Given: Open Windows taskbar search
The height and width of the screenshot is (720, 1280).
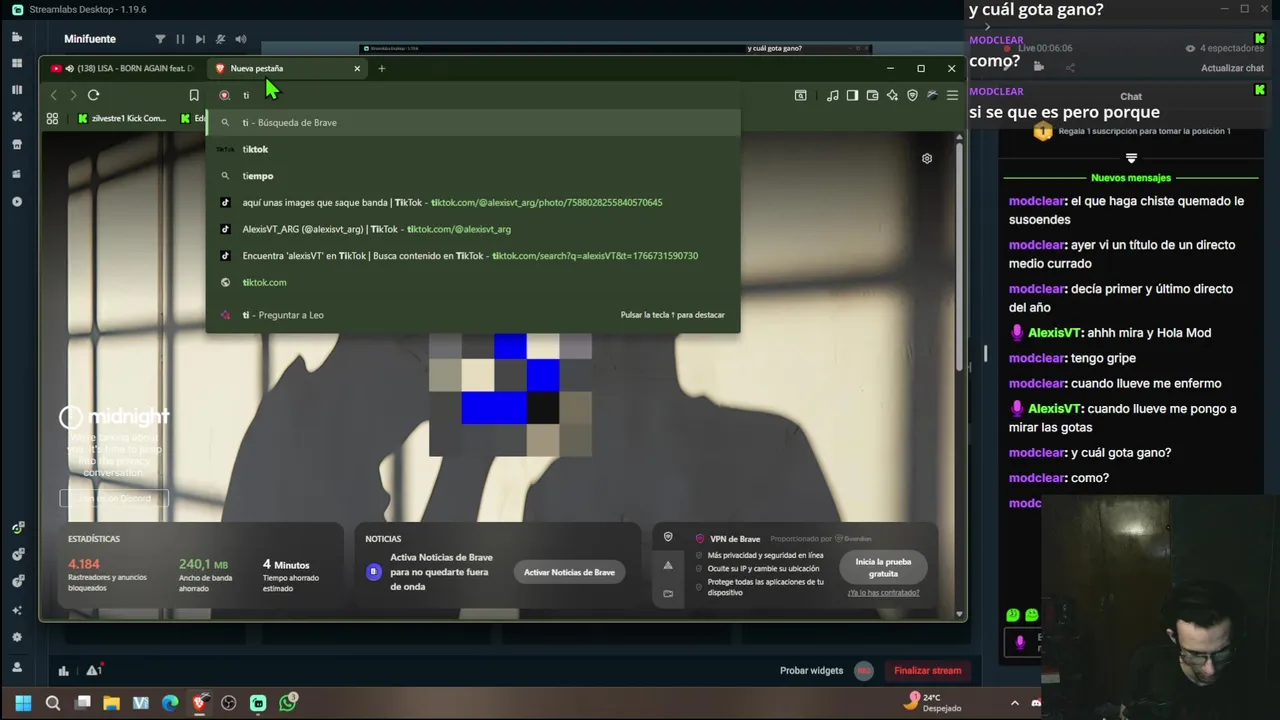Looking at the screenshot, I should (53, 703).
